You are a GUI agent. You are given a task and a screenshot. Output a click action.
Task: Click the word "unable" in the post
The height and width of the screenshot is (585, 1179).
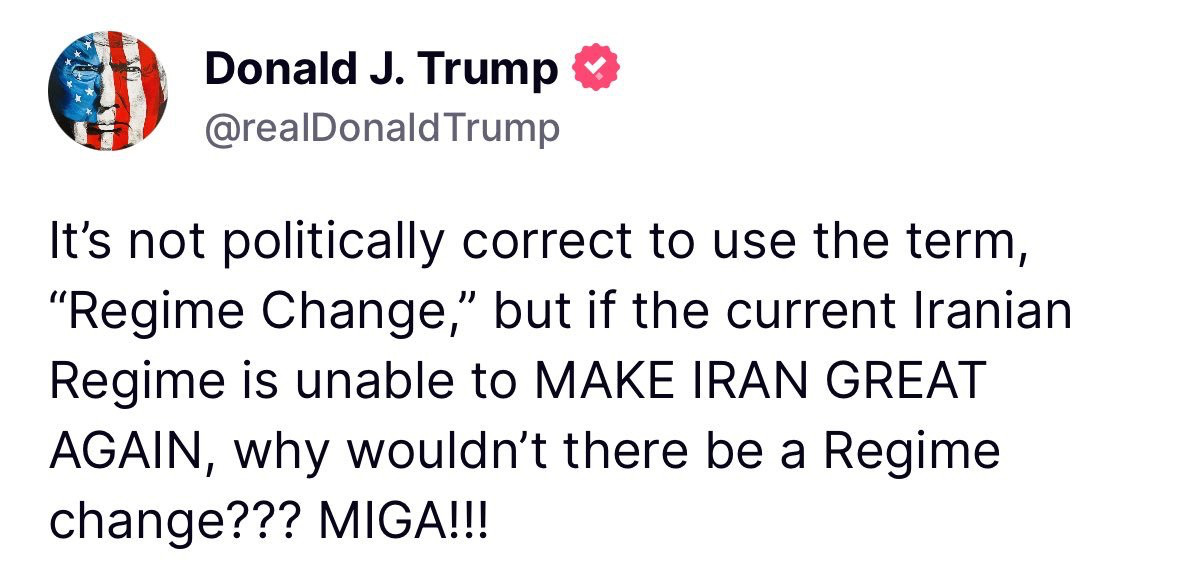pyautogui.click(x=373, y=380)
